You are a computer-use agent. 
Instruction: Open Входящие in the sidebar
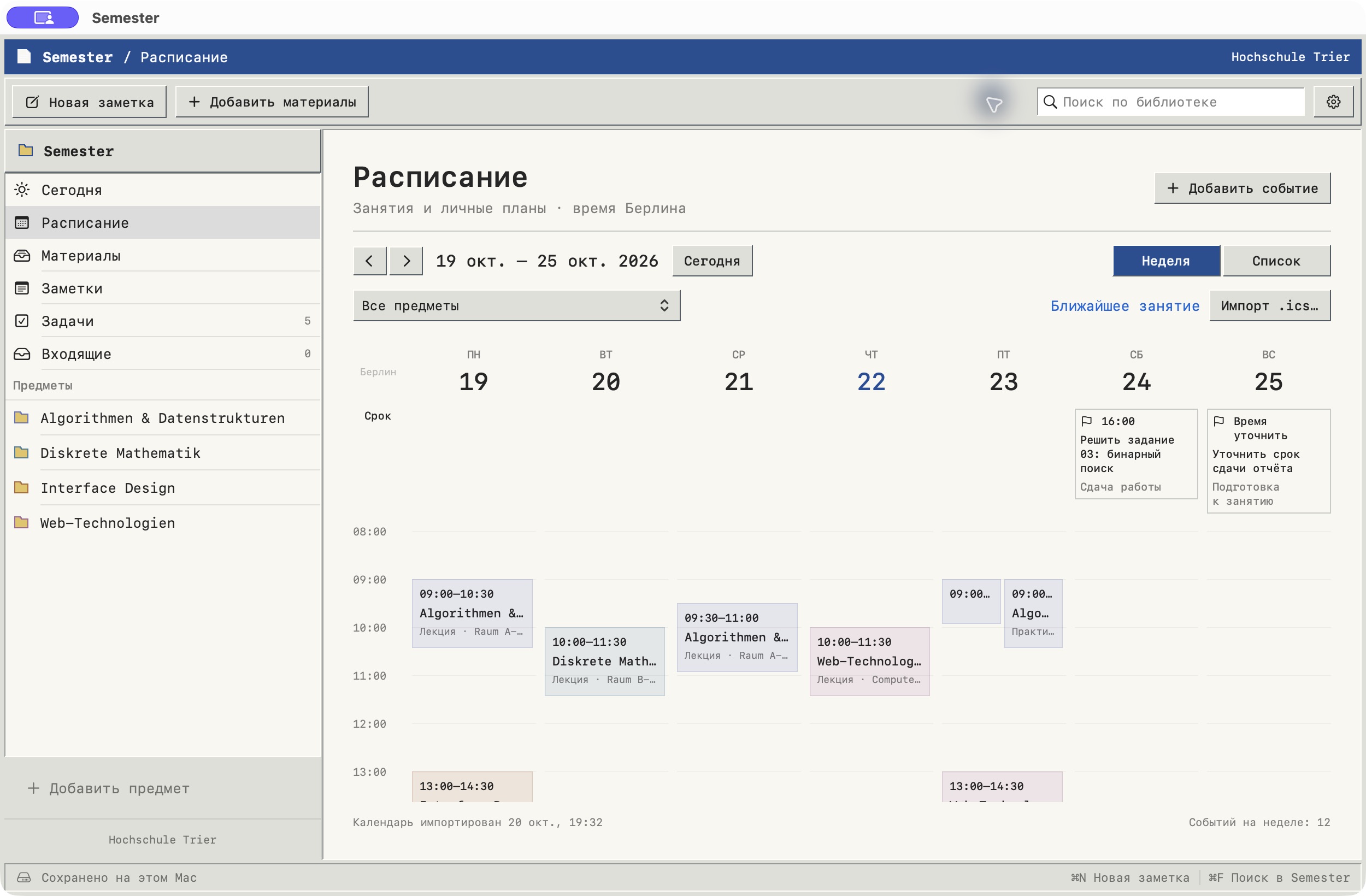[163, 353]
